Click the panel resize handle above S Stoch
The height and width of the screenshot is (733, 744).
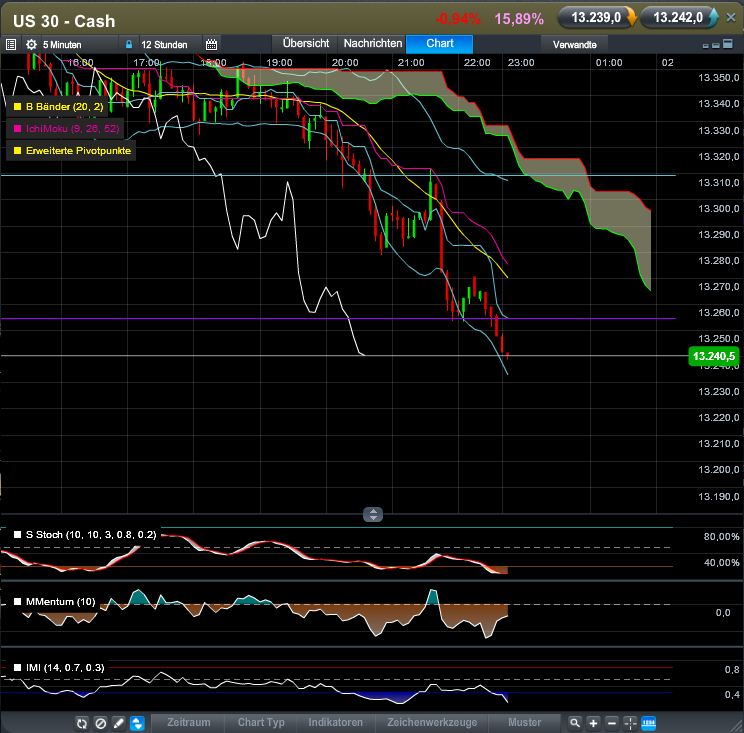pos(373,514)
